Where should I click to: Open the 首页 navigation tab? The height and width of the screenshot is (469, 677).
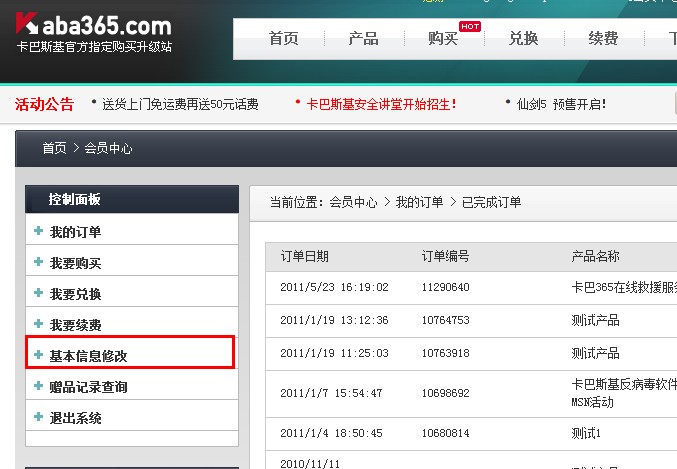tap(283, 39)
